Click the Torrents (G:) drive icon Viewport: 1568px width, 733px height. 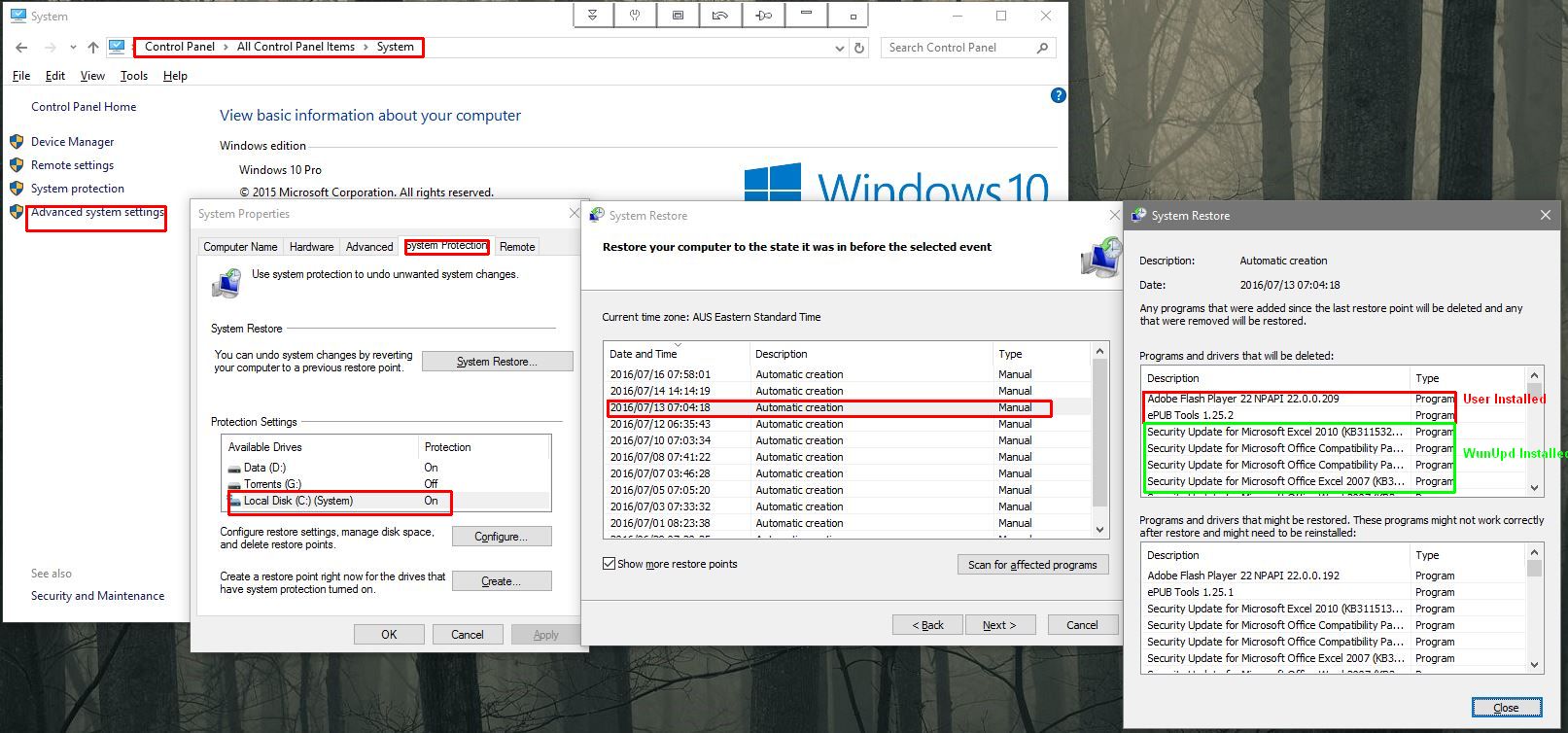click(x=234, y=484)
